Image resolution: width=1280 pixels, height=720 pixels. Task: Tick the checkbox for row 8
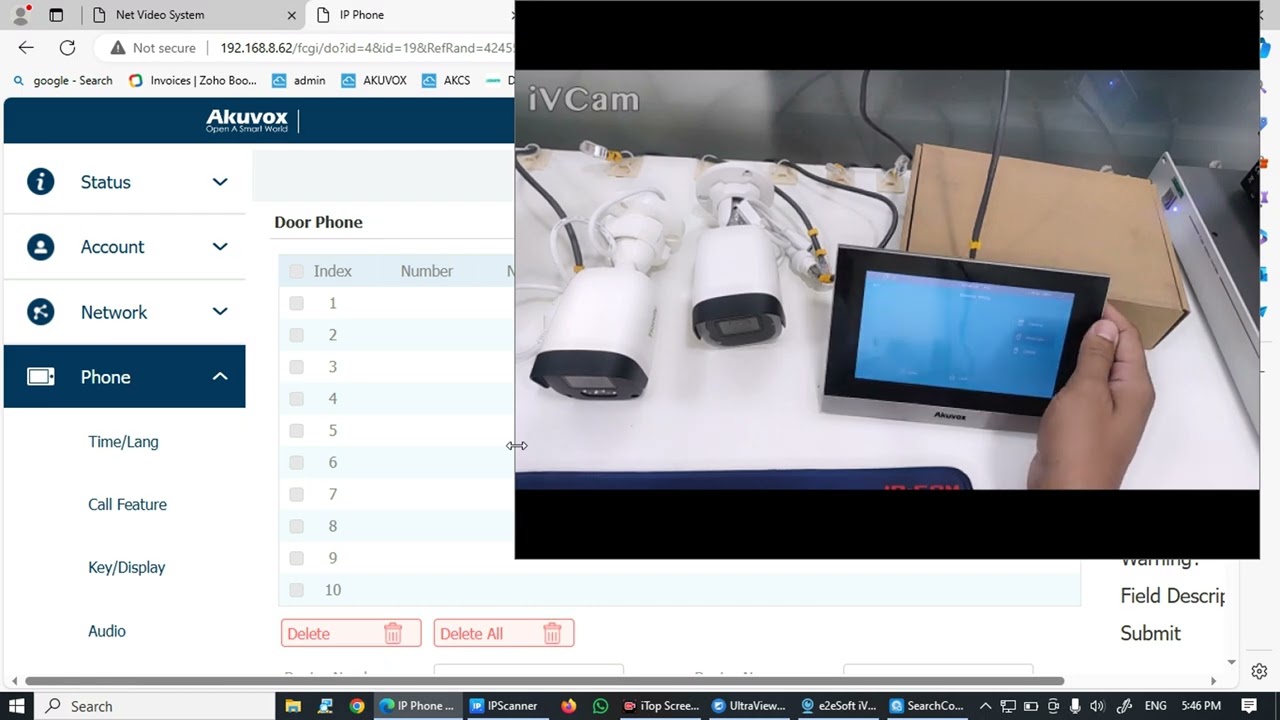(296, 526)
